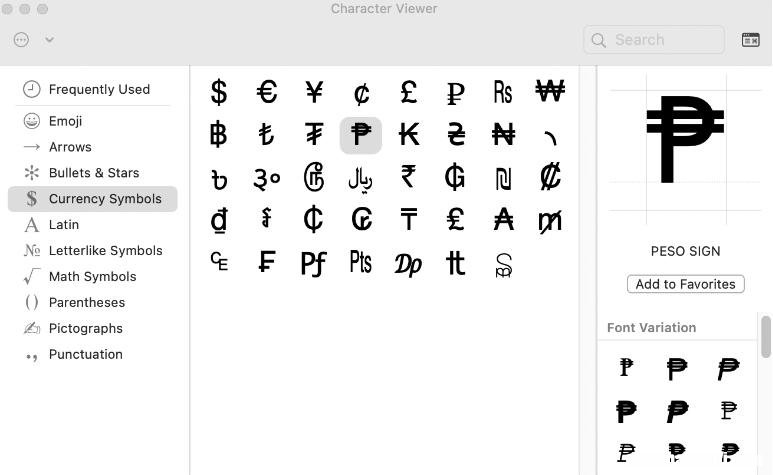Switch to Math Symbols category
The height and width of the screenshot is (475, 773).
pos(93,276)
